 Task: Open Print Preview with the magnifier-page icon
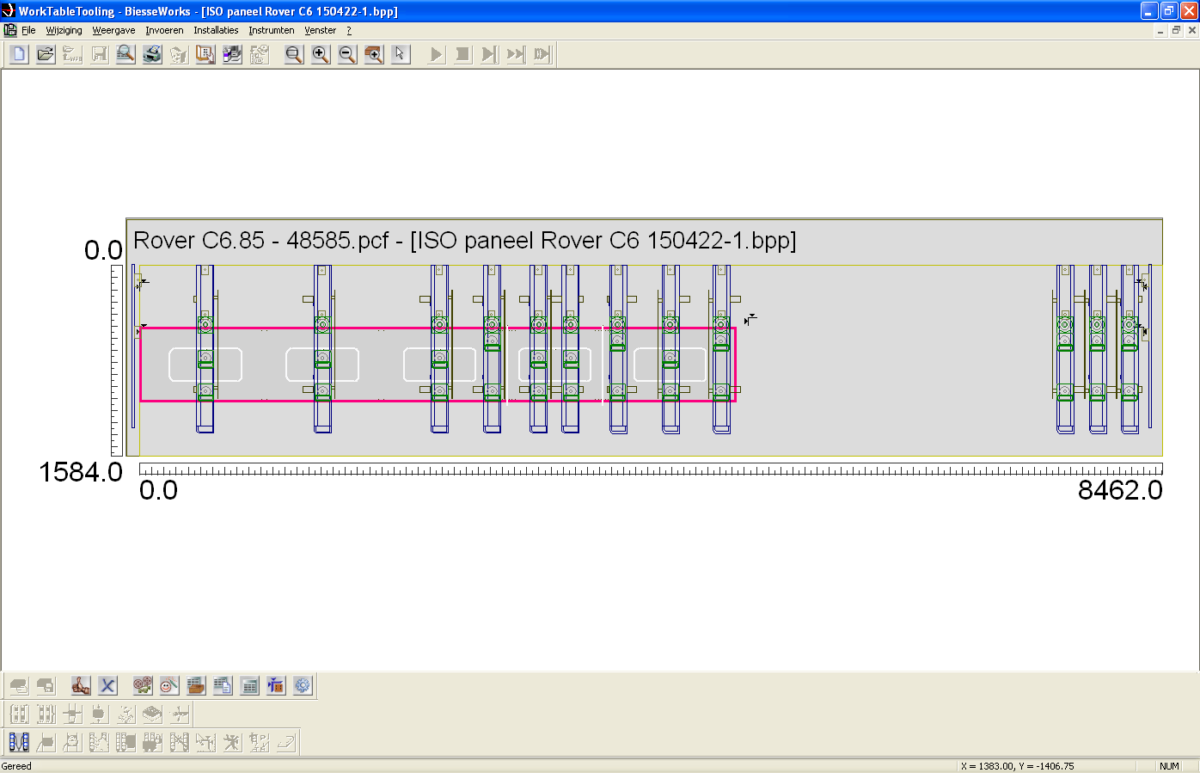[x=125, y=54]
